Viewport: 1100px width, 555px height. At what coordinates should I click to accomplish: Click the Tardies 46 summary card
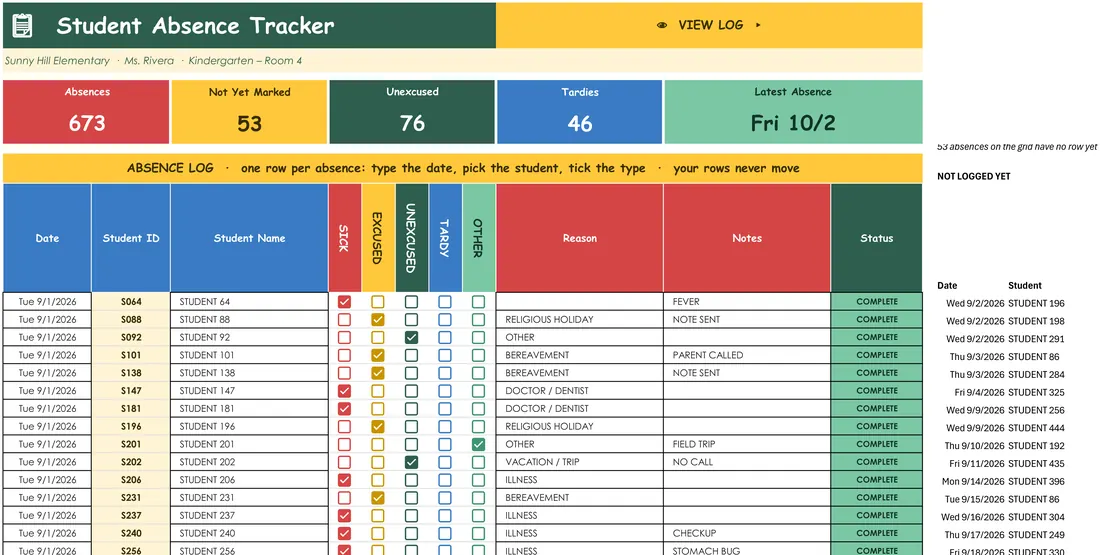click(x=579, y=112)
